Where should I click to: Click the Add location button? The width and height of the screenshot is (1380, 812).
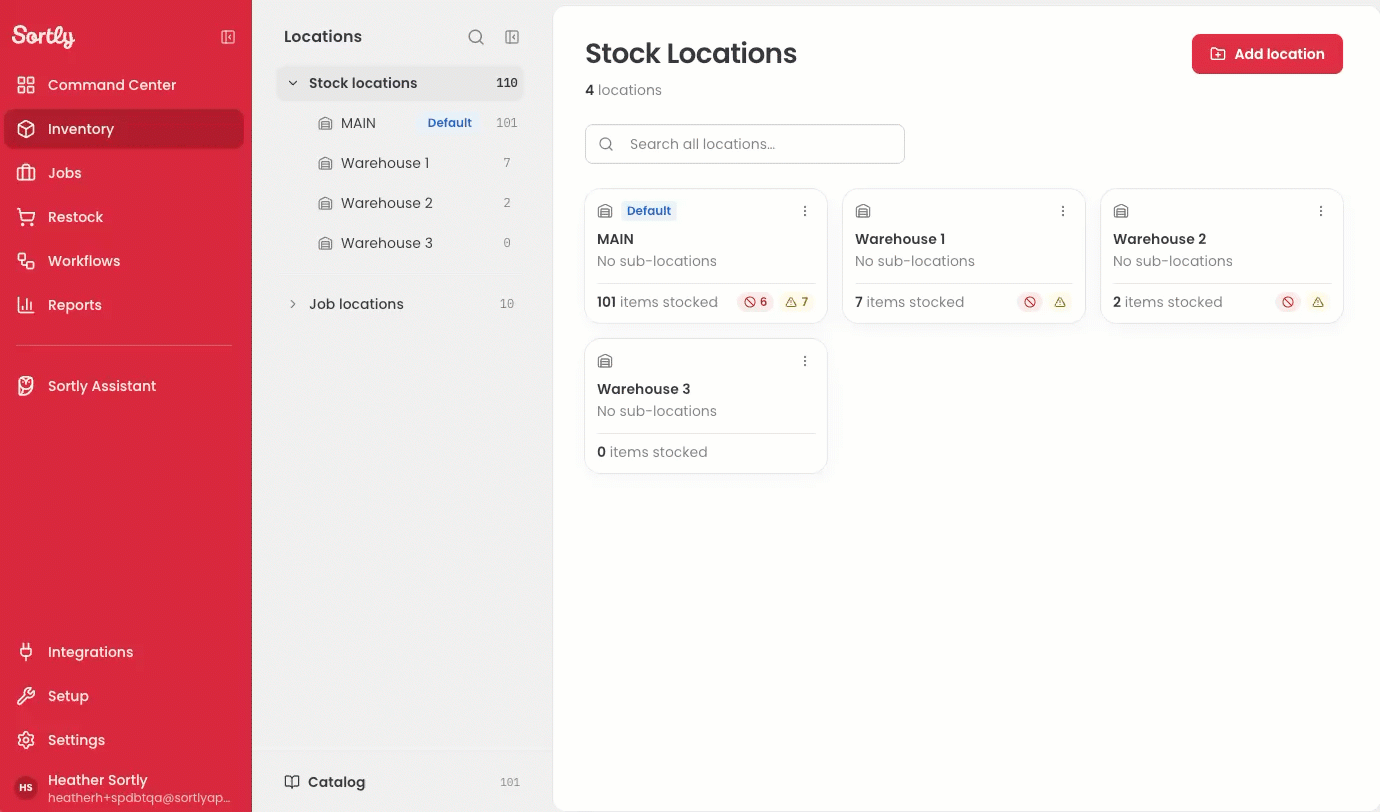click(1267, 54)
